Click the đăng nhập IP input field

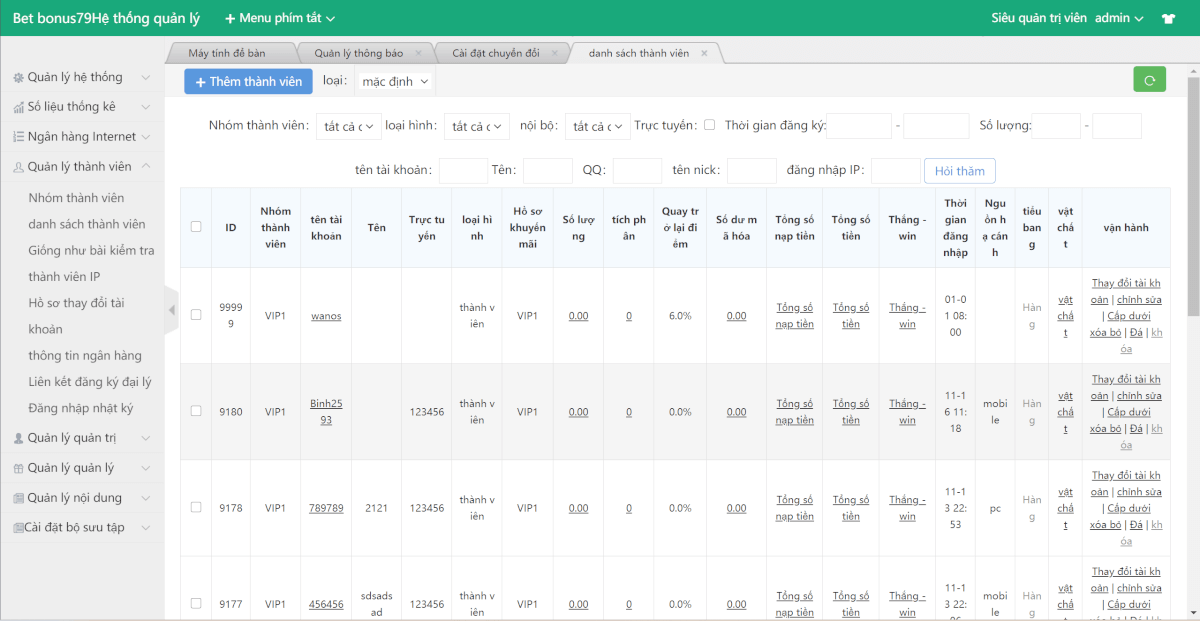tap(896, 171)
